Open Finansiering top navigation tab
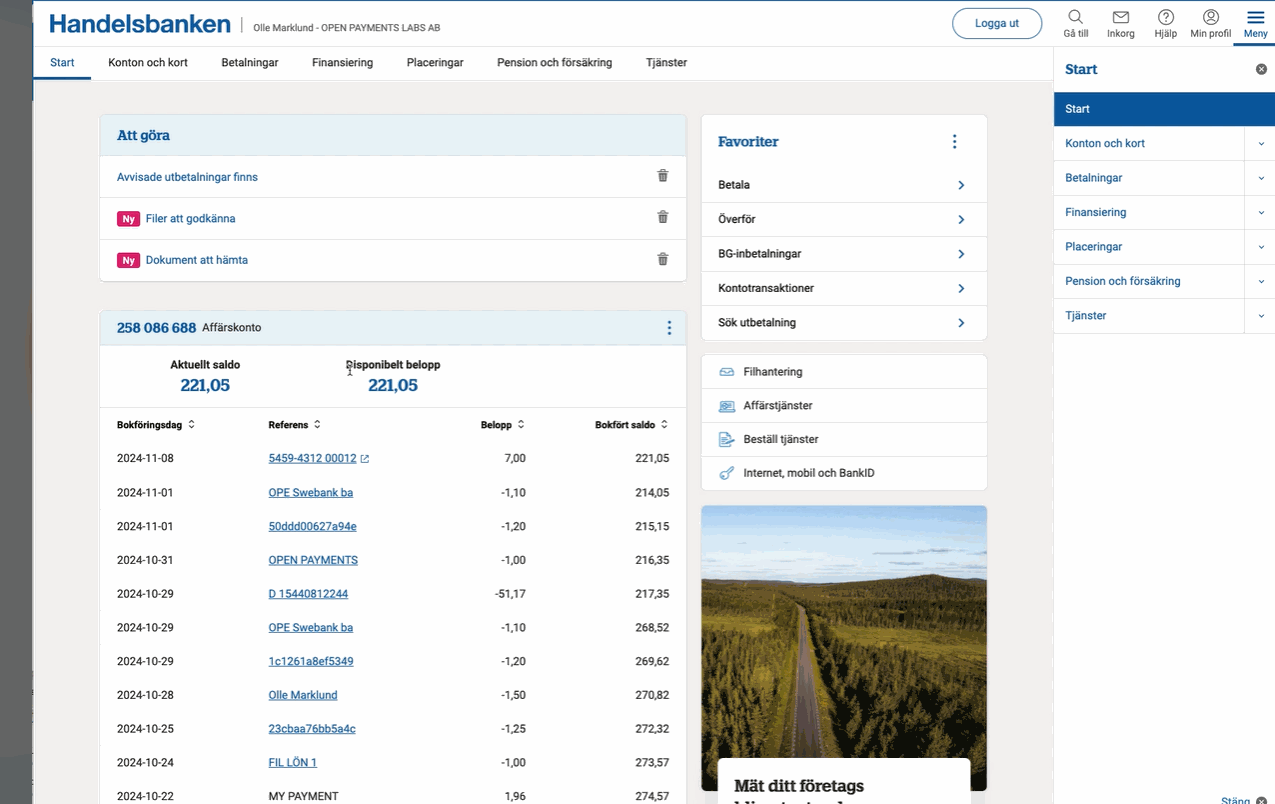Screen dimensions: 1275x804 [x=342, y=62]
